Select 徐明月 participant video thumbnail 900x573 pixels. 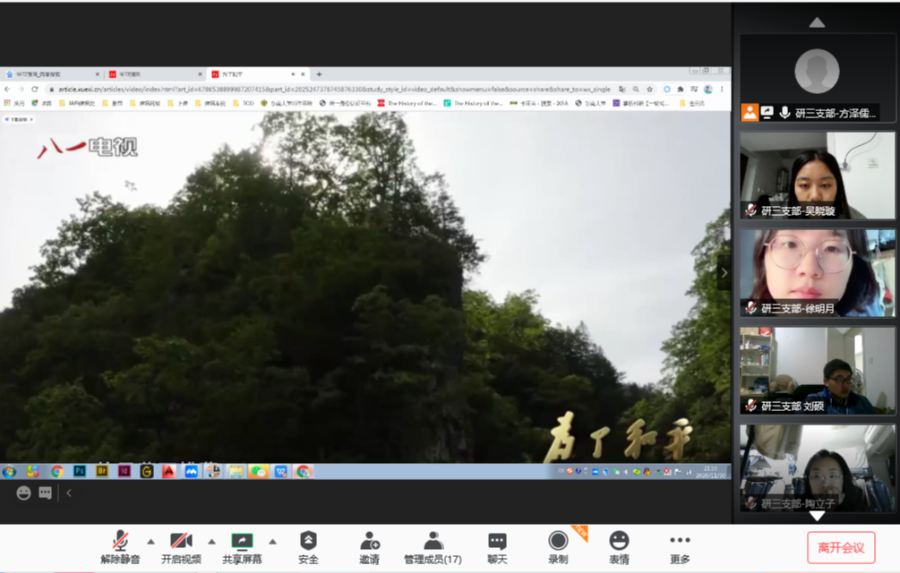point(817,273)
